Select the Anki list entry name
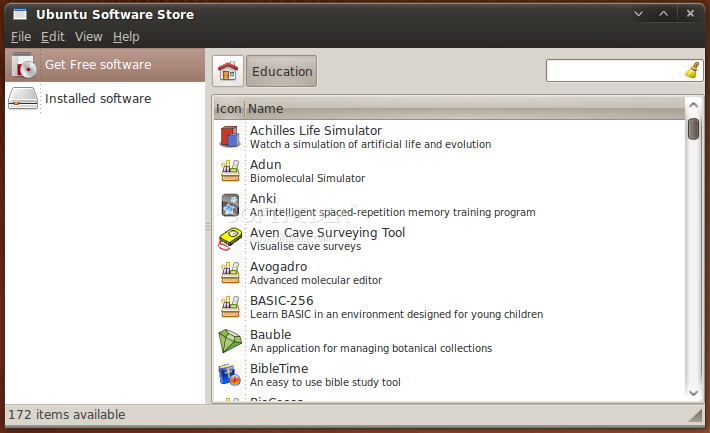Image resolution: width=710 pixels, height=433 pixels. (x=263, y=198)
